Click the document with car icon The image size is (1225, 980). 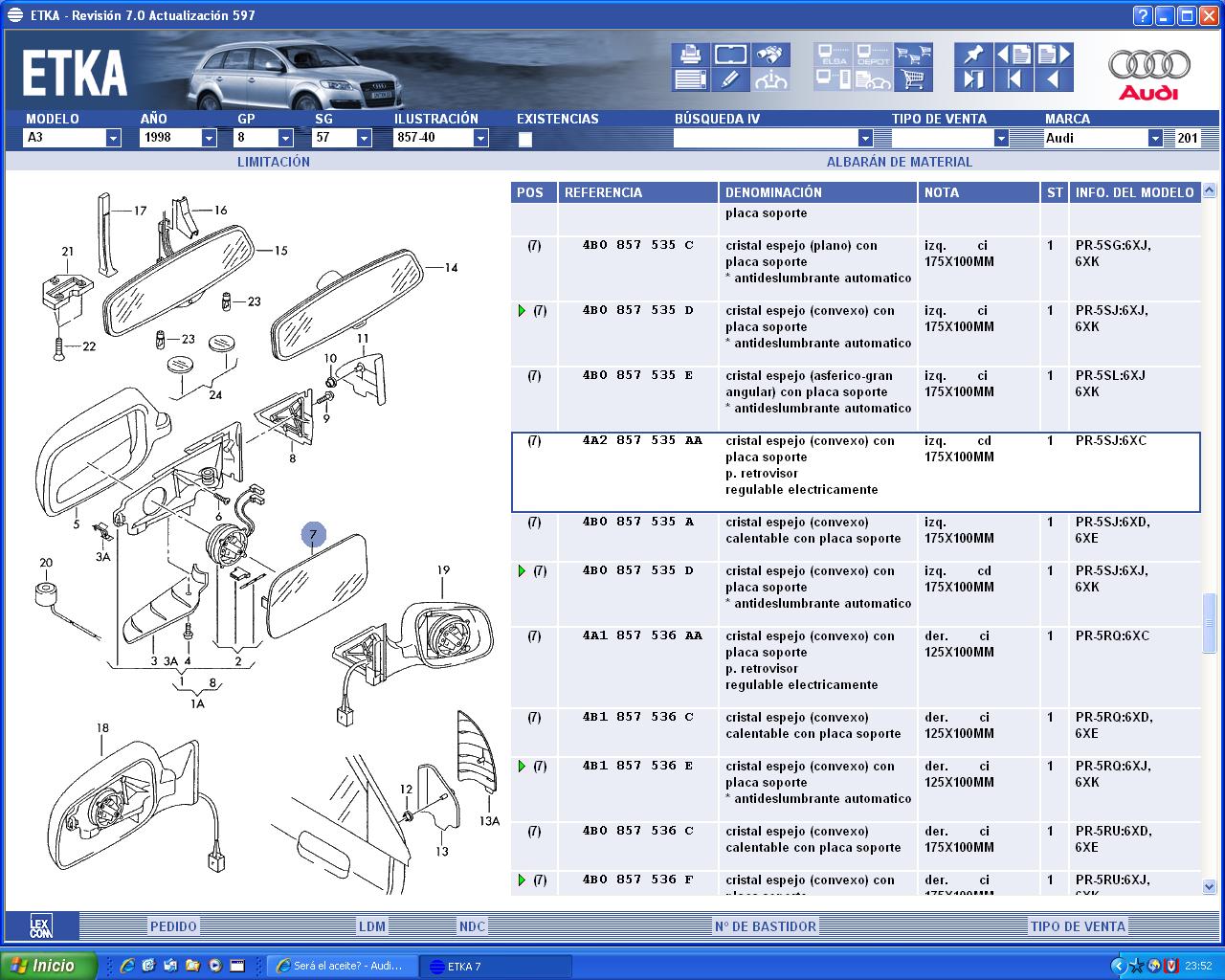coord(873,79)
